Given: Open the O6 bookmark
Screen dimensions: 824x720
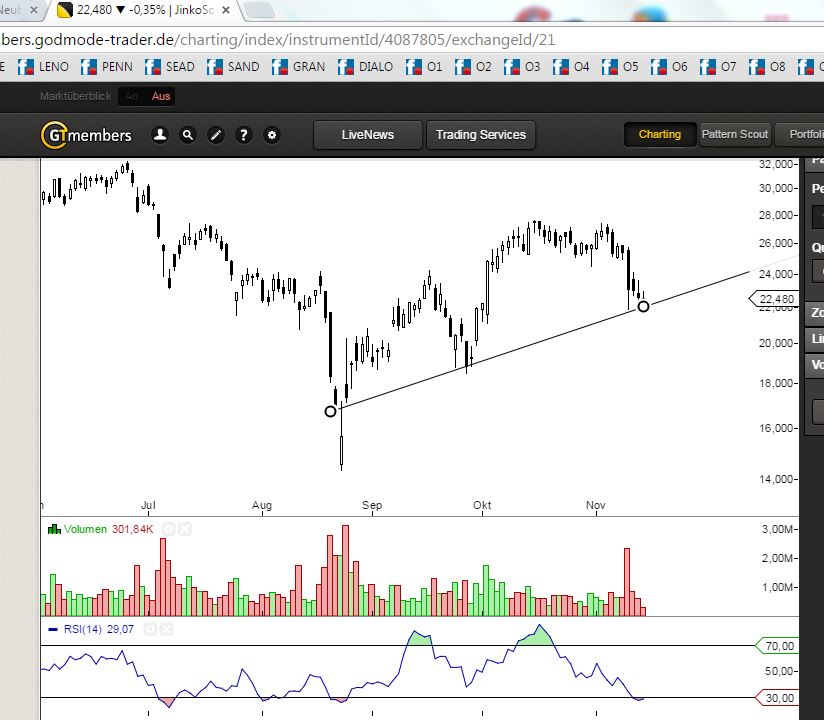Looking at the screenshot, I should (x=669, y=67).
